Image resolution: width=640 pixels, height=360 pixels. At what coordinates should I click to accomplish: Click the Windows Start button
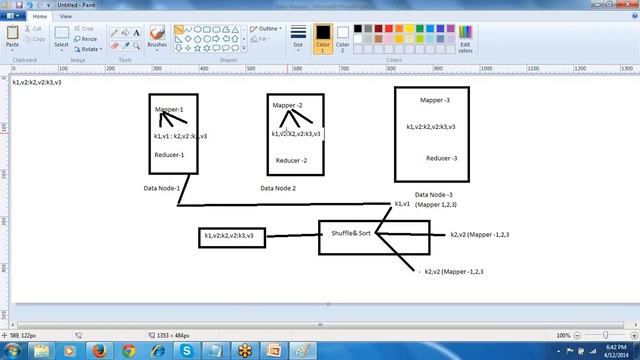pos(12,351)
